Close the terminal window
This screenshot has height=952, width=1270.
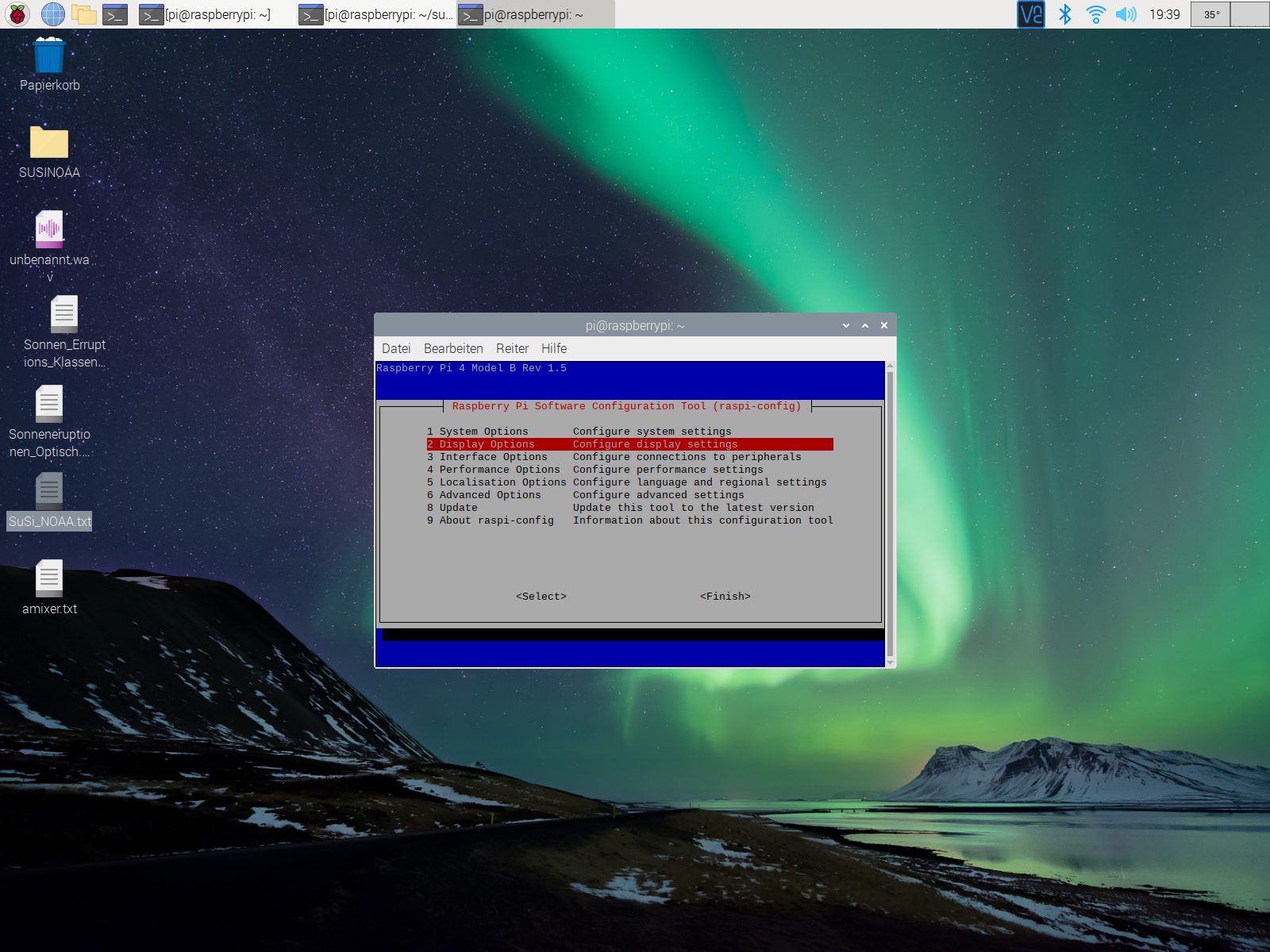[884, 325]
